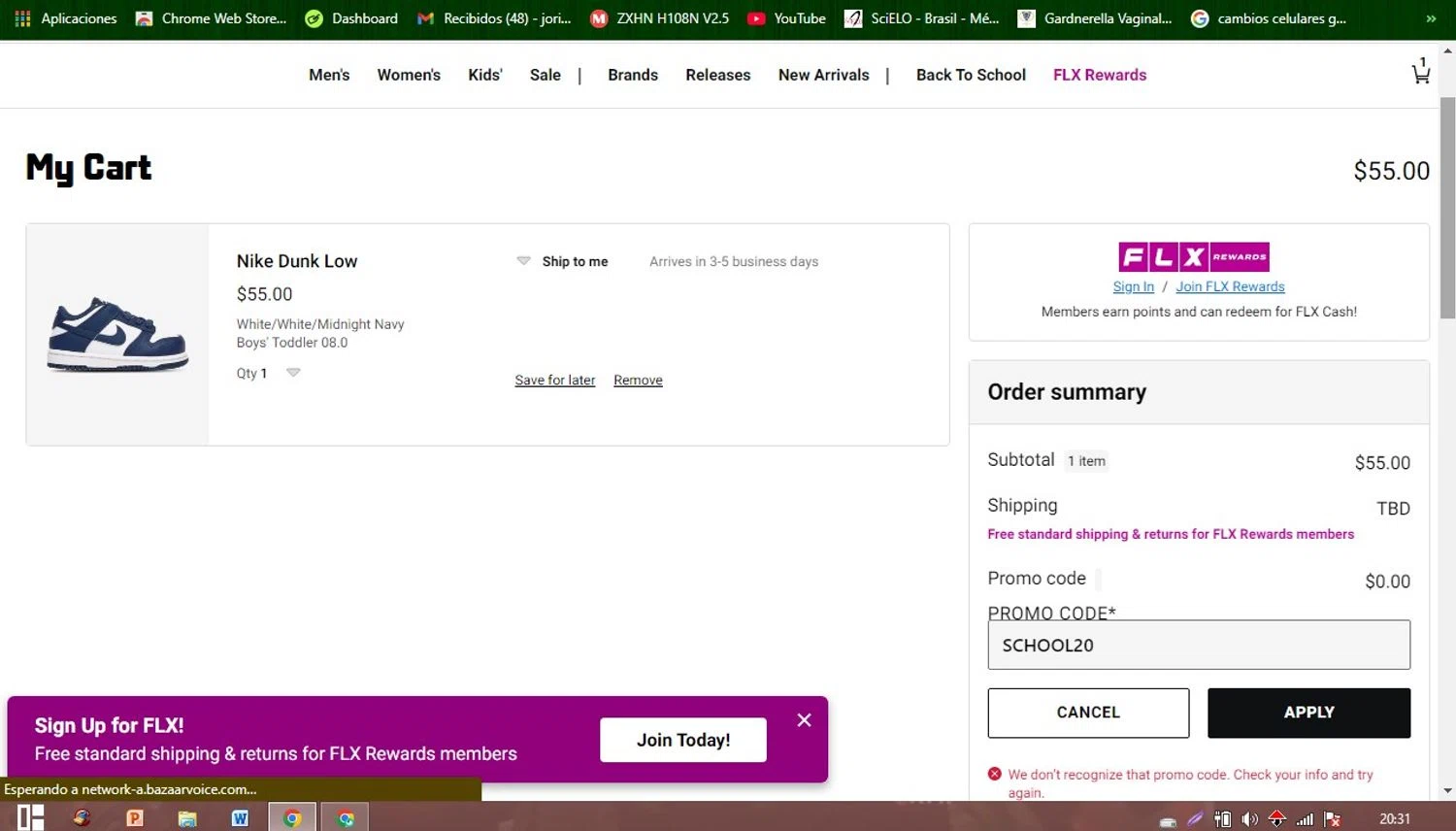
Task: Click Ship to me label
Action: (575, 261)
